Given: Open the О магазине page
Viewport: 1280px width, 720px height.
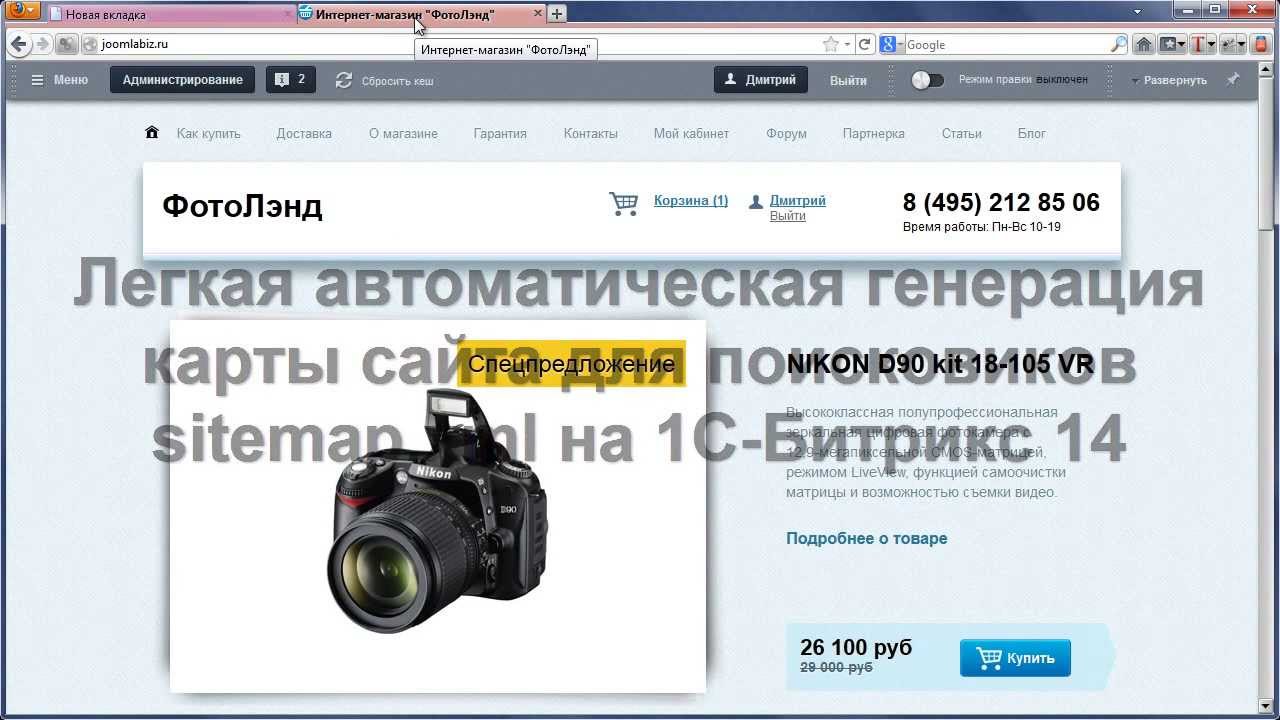Looking at the screenshot, I should (x=403, y=133).
